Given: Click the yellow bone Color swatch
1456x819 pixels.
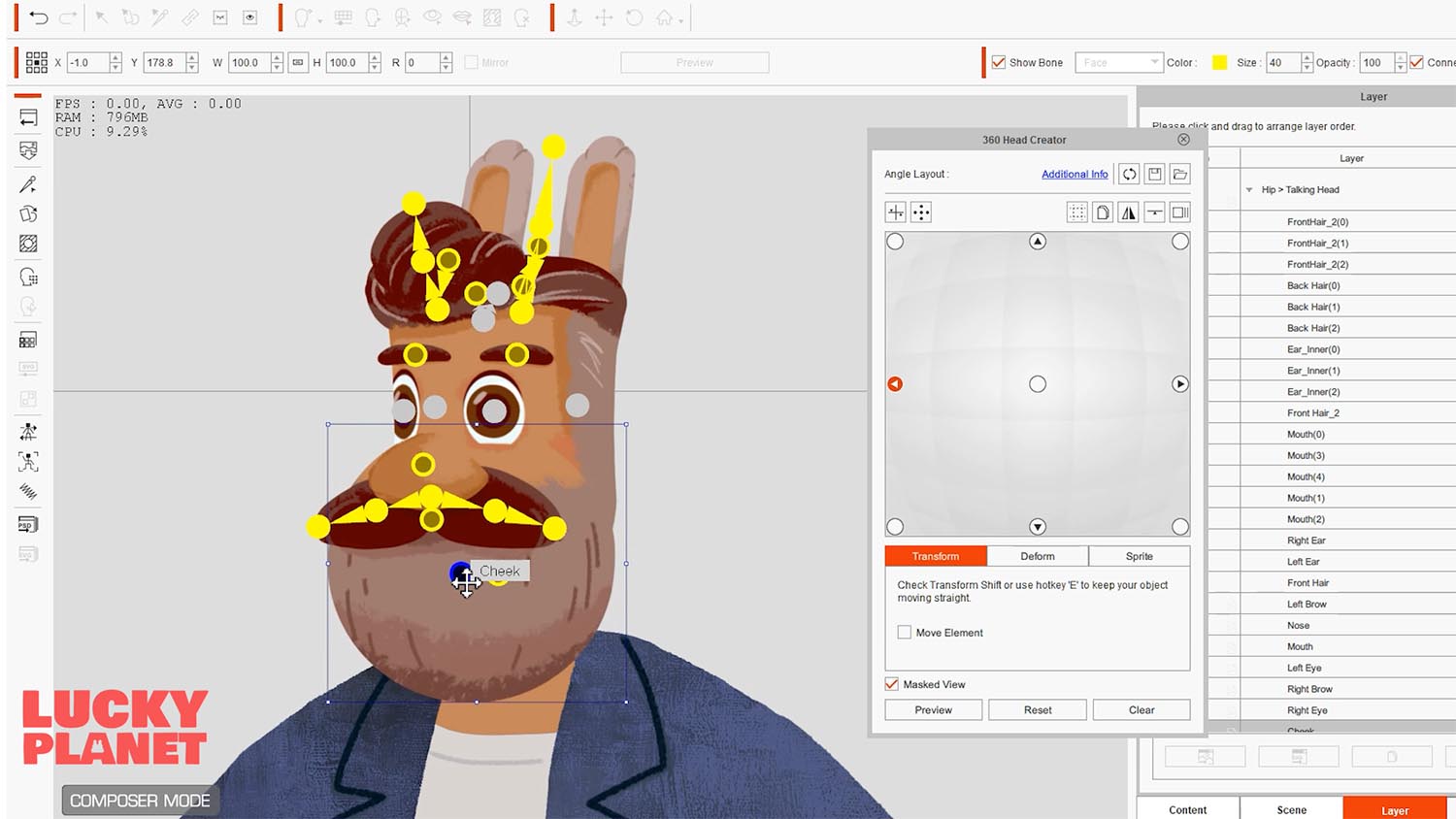Looking at the screenshot, I should [x=1219, y=63].
